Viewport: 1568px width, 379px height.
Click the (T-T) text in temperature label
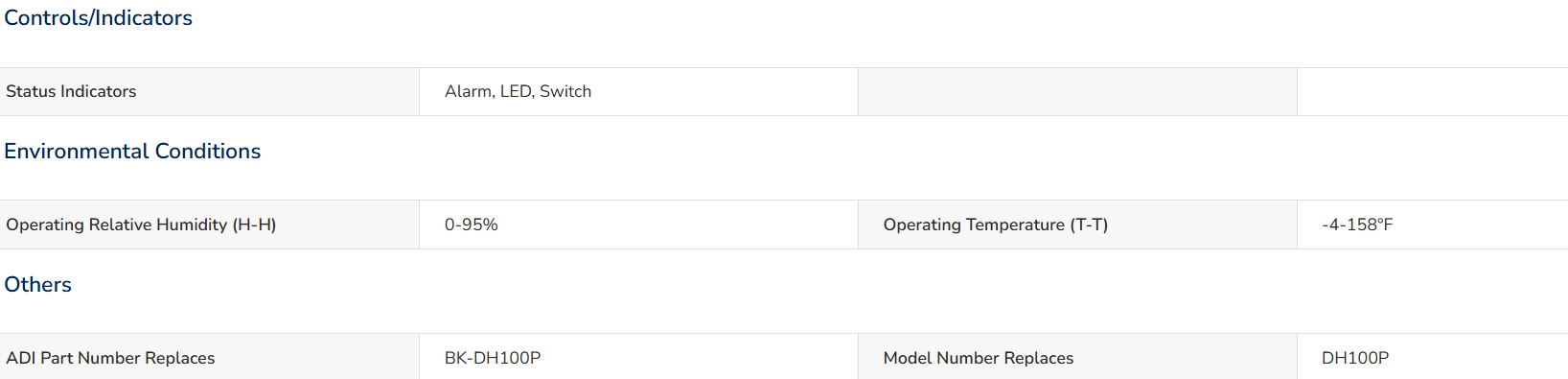1089,225
